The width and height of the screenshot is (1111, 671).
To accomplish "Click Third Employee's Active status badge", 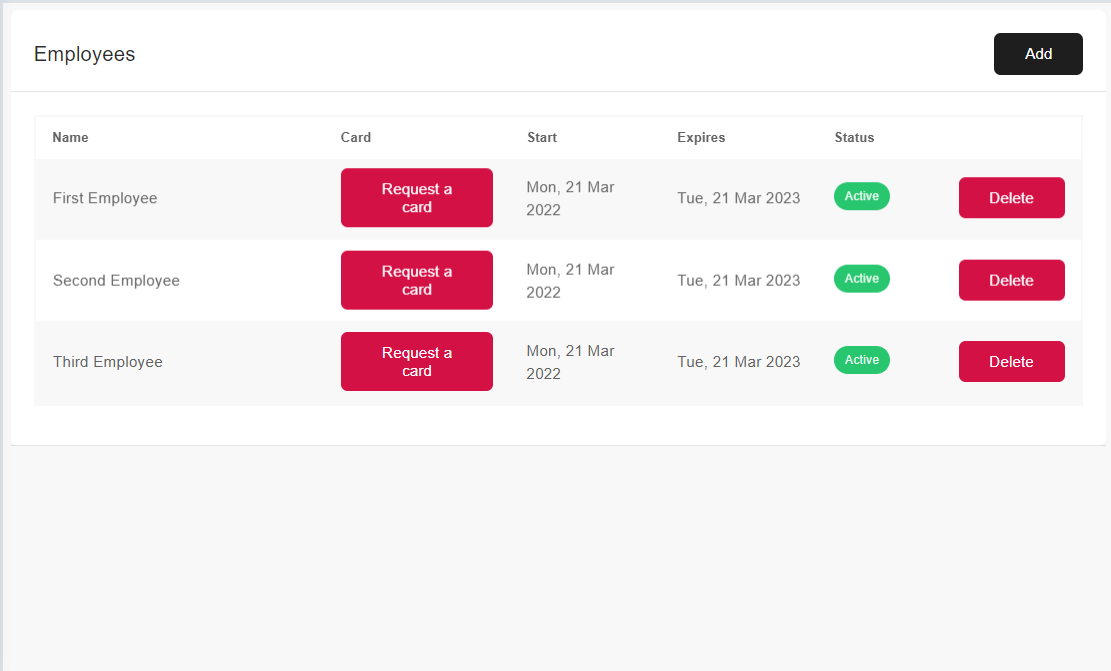I will [861, 360].
